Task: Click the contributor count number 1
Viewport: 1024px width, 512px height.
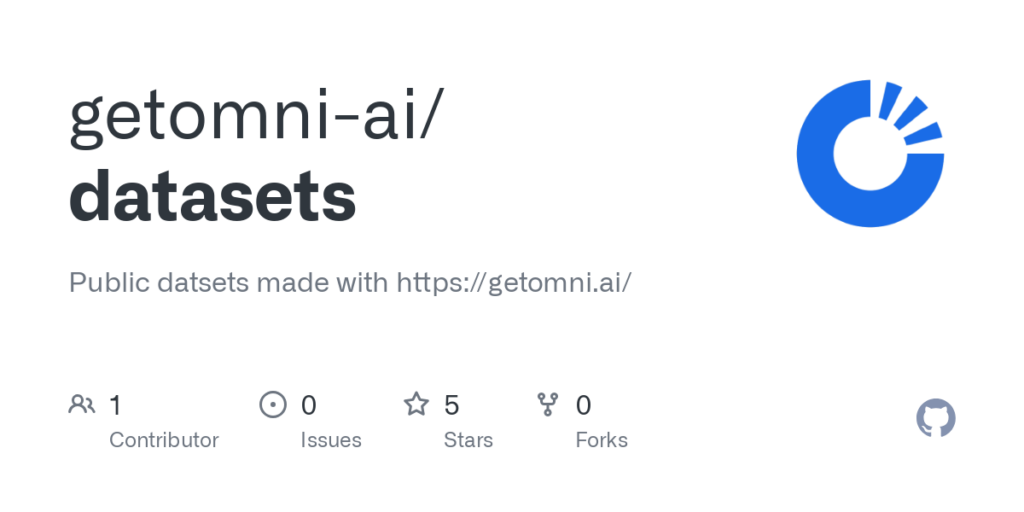Action: tap(116, 405)
